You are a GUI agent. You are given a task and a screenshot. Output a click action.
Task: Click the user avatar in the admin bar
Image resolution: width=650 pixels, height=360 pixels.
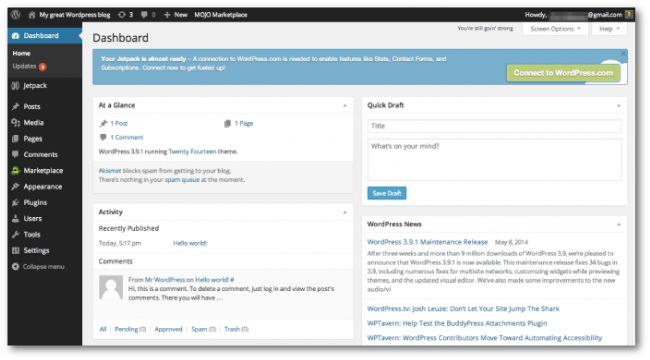click(629, 15)
